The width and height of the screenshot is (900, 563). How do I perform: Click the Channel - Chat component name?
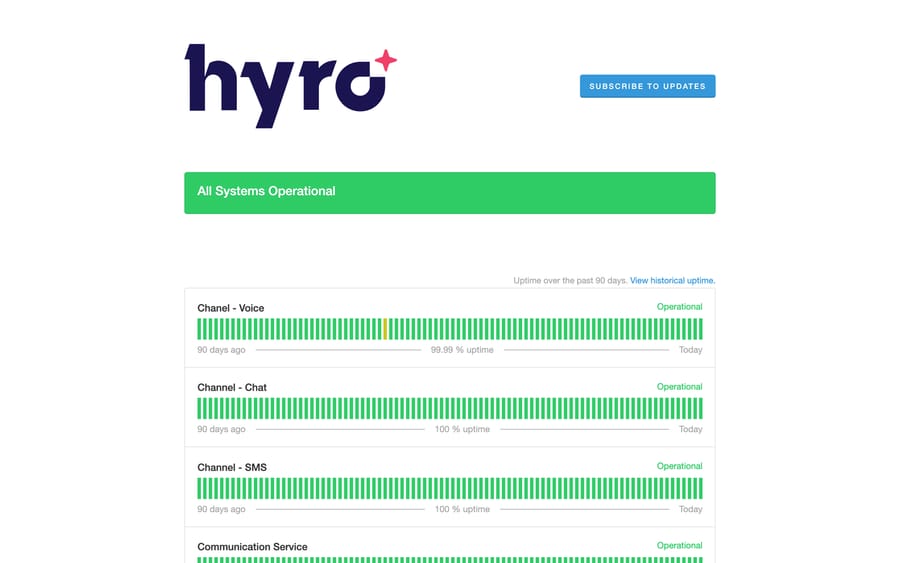pyautogui.click(x=232, y=387)
